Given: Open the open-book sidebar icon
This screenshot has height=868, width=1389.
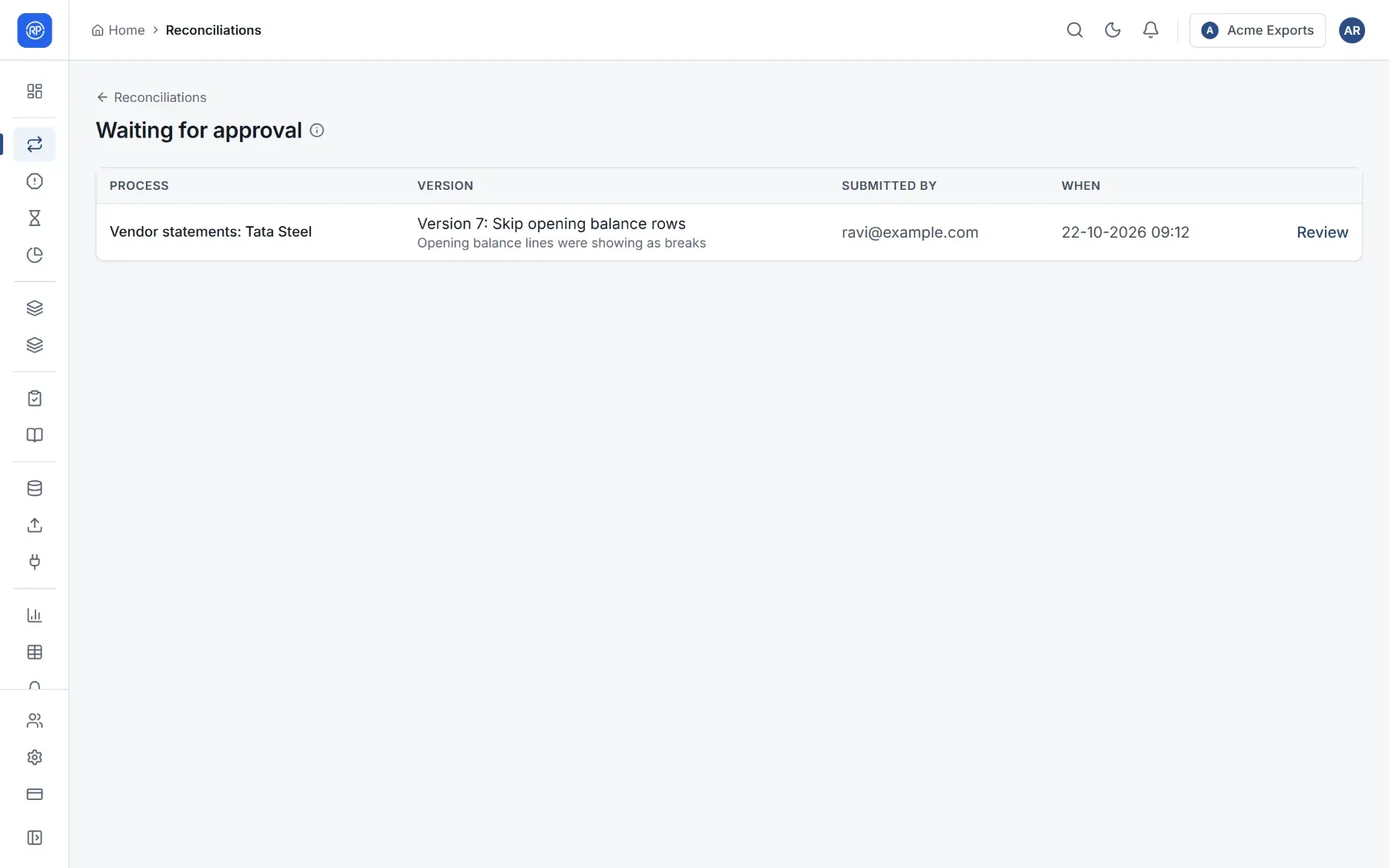Looking at the screenshot, I should point(35,435).
